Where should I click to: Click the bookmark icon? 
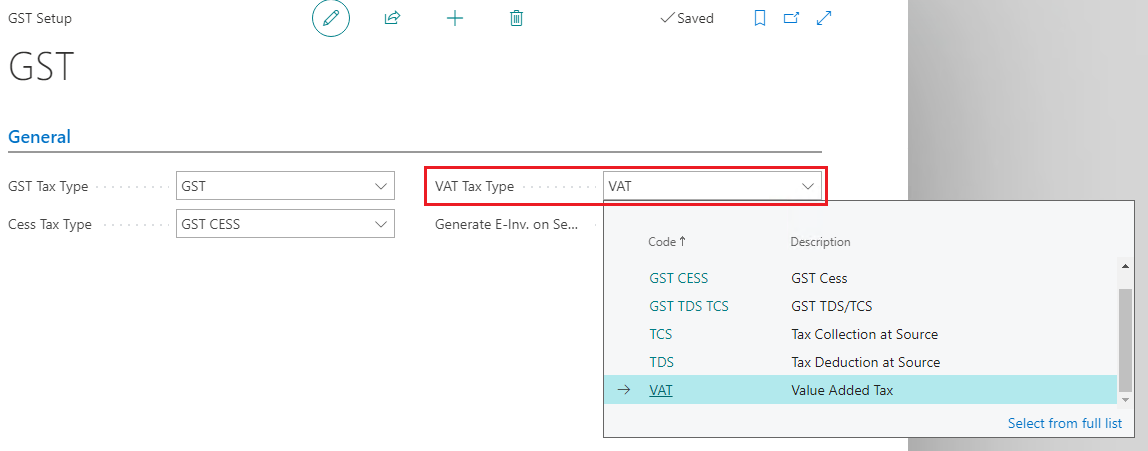[760, 18]
